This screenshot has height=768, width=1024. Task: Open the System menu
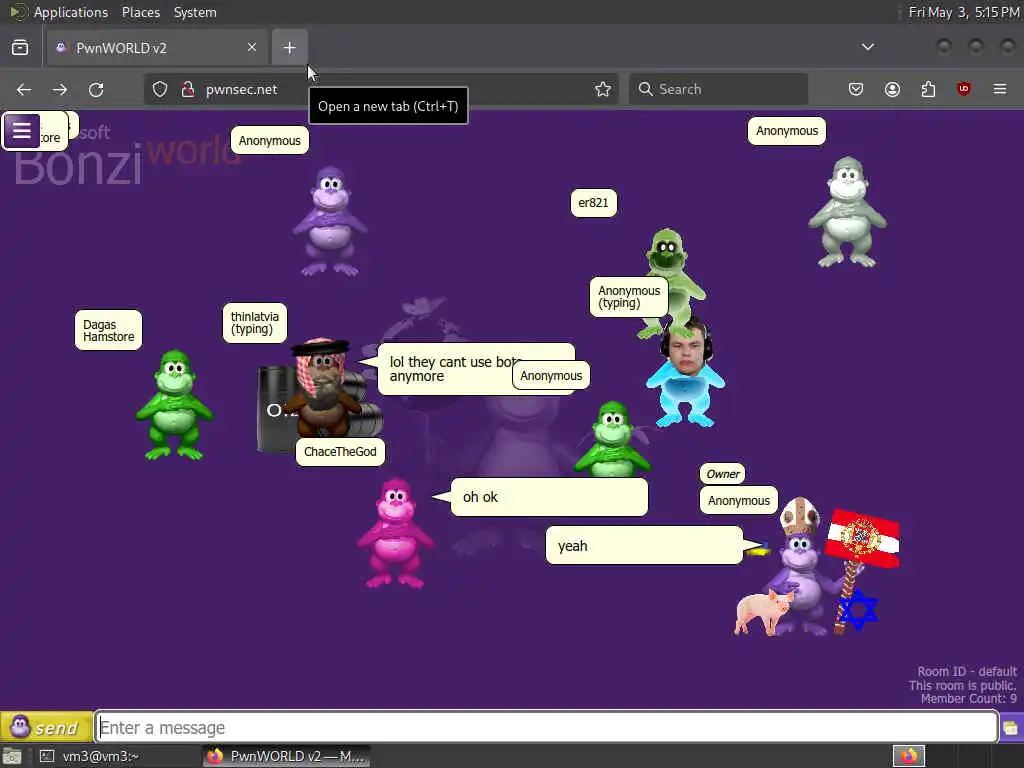[195, 12]
